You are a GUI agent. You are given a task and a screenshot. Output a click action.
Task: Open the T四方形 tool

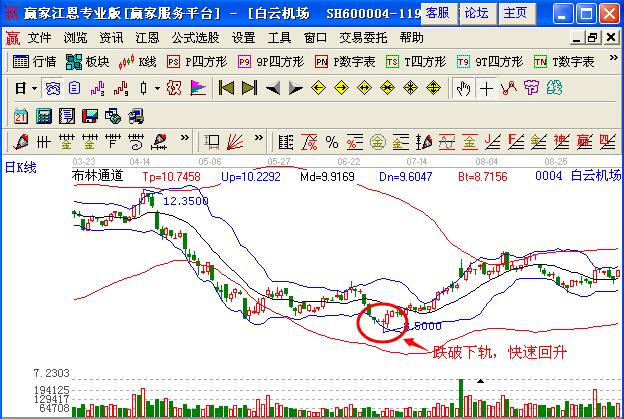click(x=416, y=62)
